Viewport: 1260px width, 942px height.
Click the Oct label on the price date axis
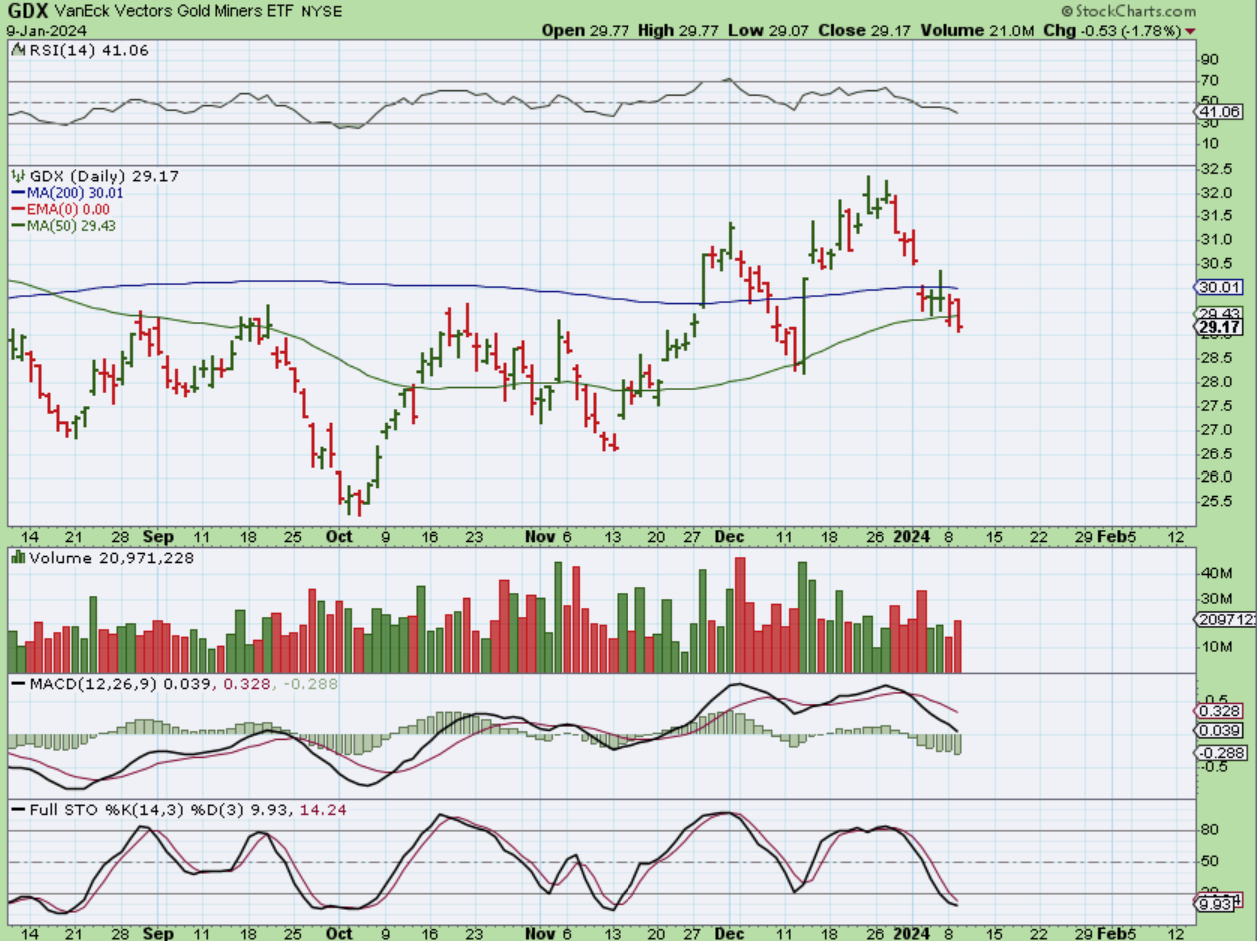pyautogui.click(x=339, y=536)
